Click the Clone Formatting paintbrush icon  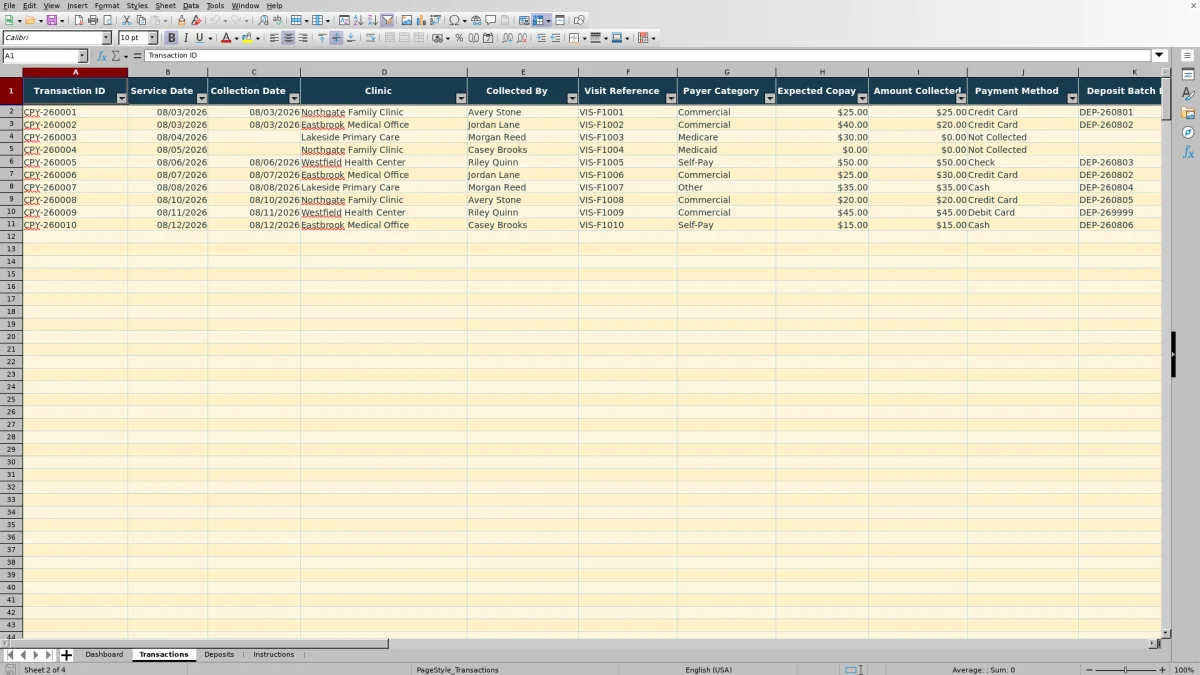[x=181, y=20]
